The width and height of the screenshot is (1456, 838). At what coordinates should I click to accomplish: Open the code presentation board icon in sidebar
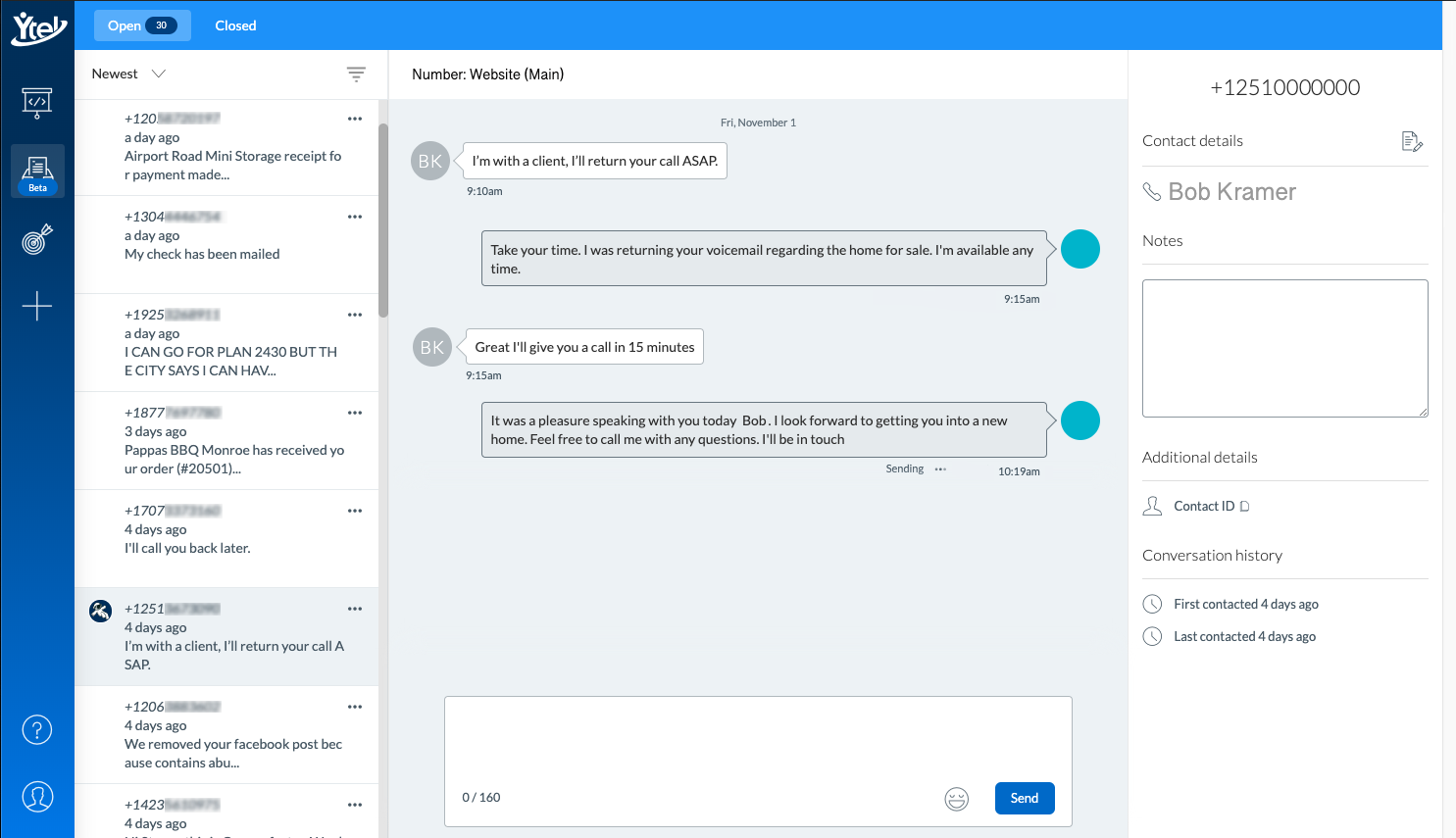tap(37, 101)
